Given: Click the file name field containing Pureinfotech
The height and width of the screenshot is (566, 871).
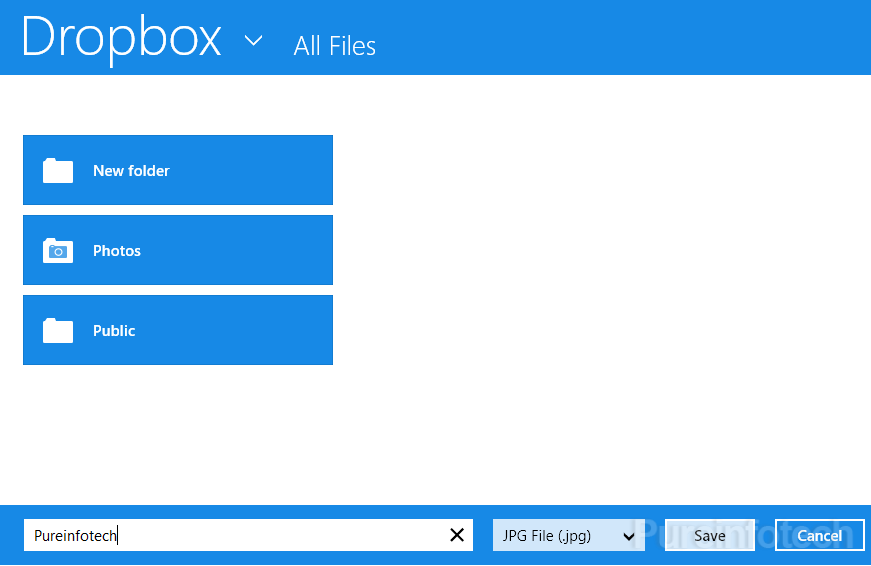Looking at the screenshot, I should point(248,535).
